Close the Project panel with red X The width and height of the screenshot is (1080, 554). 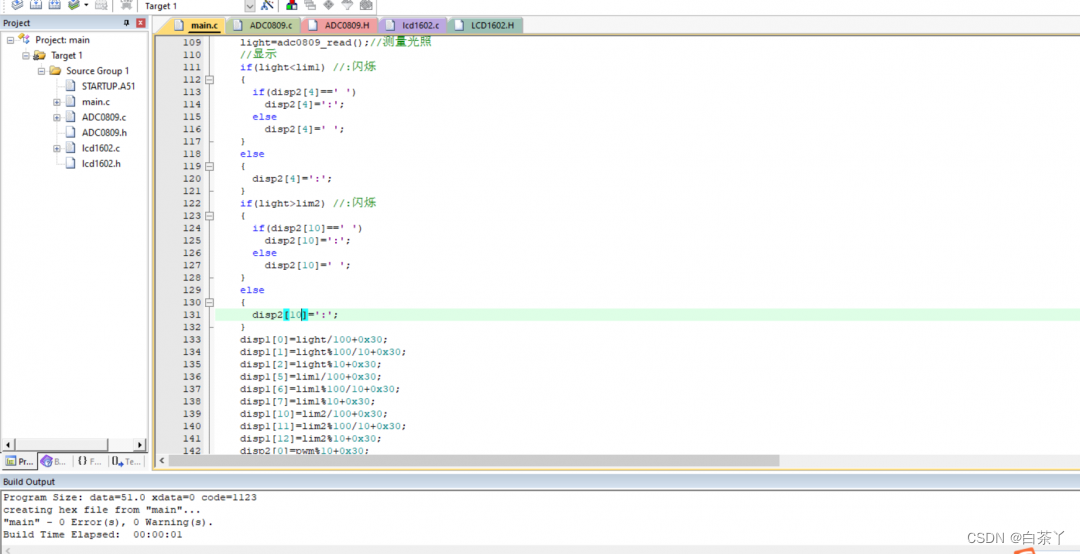click(141, 23)
